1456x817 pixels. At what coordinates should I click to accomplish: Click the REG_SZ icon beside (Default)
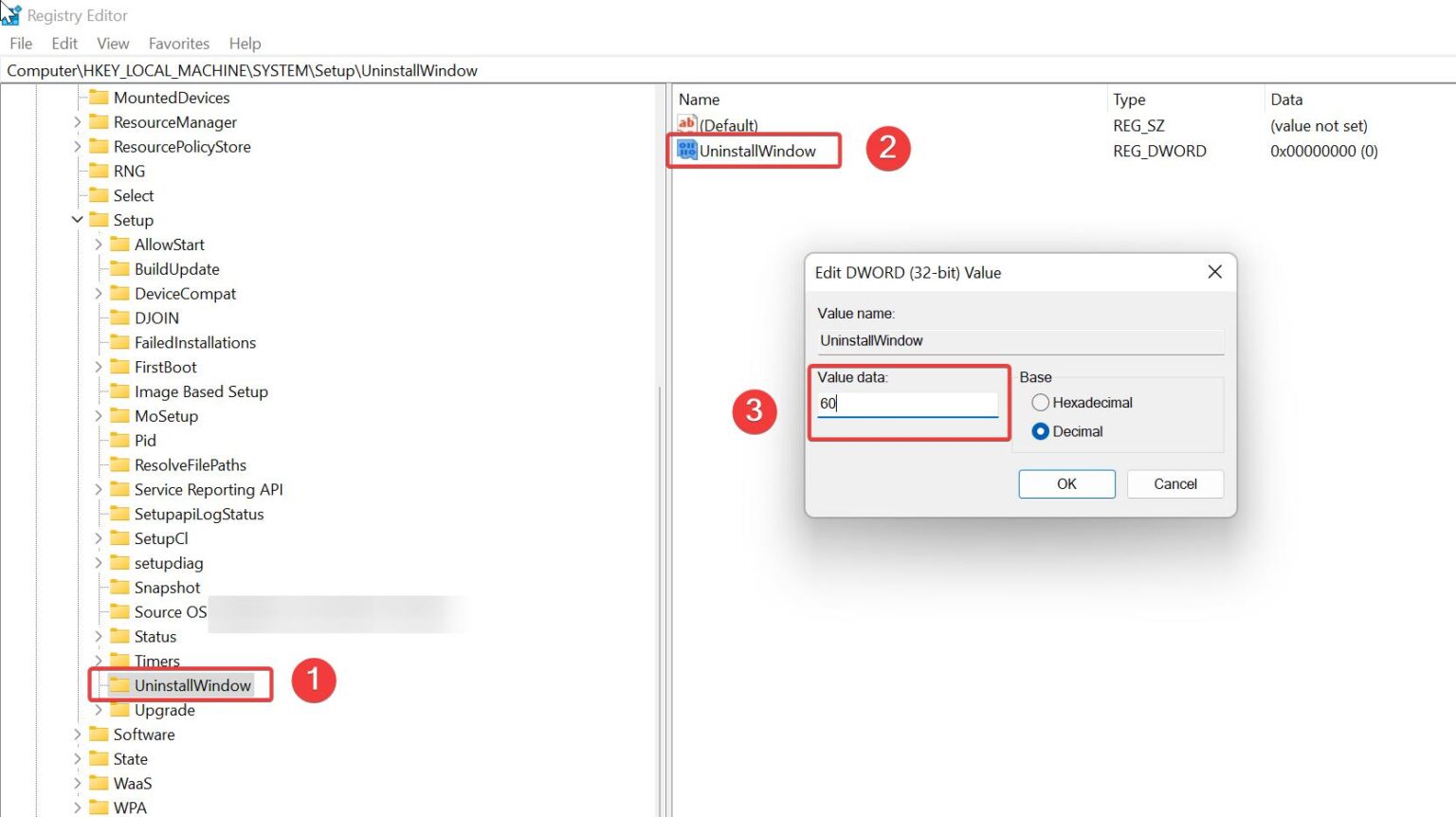685,124
